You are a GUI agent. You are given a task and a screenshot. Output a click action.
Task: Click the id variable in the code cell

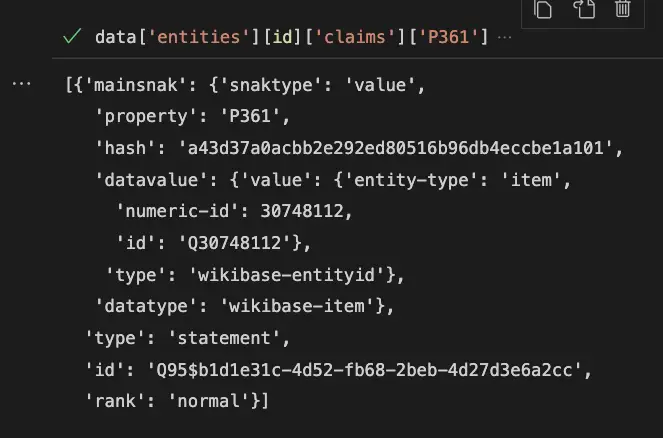(x=282, y=37)
